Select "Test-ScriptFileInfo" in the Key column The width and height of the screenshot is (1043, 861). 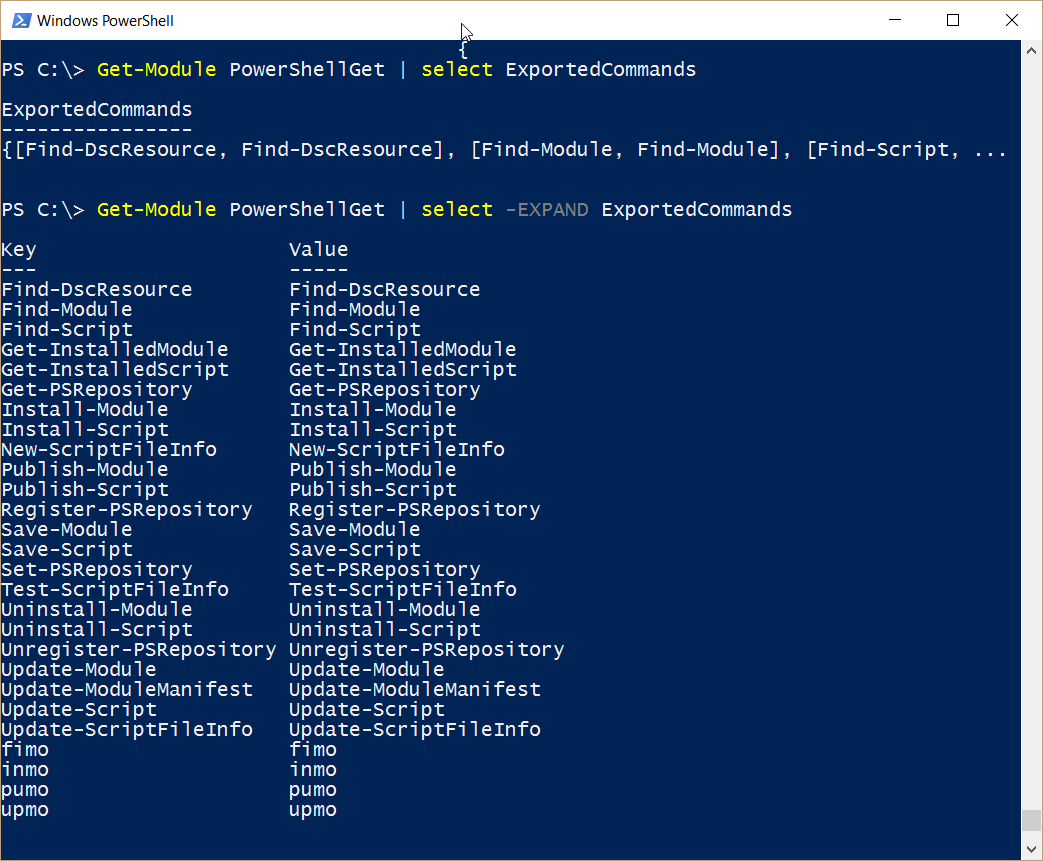114,590
